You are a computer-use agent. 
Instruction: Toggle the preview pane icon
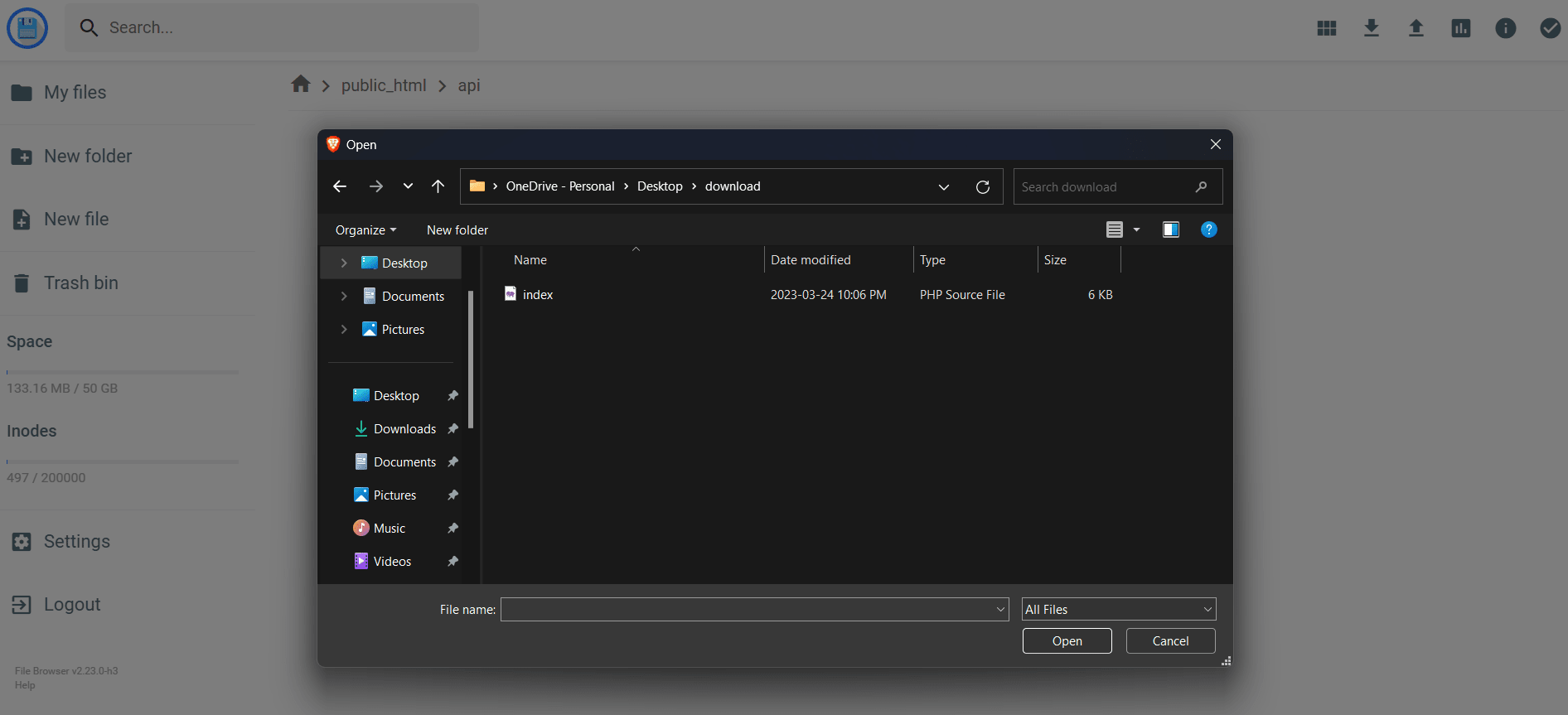point(1171,229)
